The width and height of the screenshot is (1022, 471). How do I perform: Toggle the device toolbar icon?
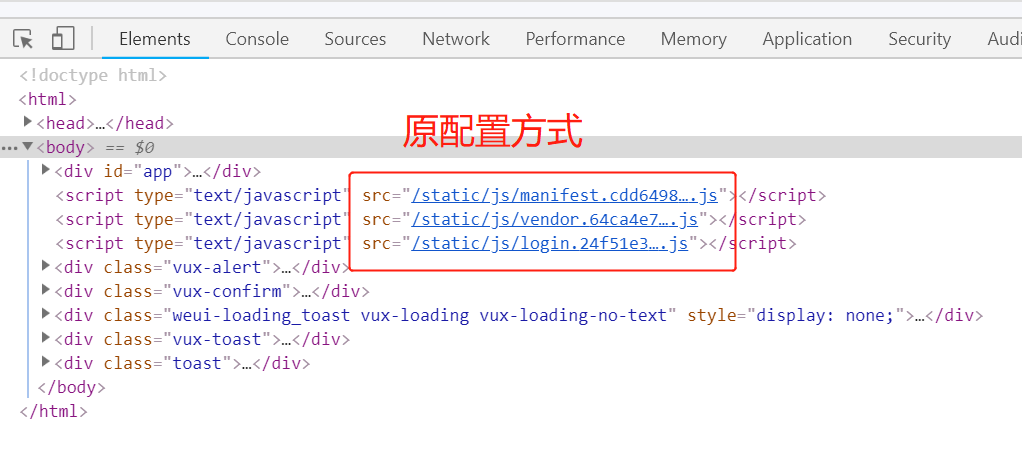click(x=63, y=39)
